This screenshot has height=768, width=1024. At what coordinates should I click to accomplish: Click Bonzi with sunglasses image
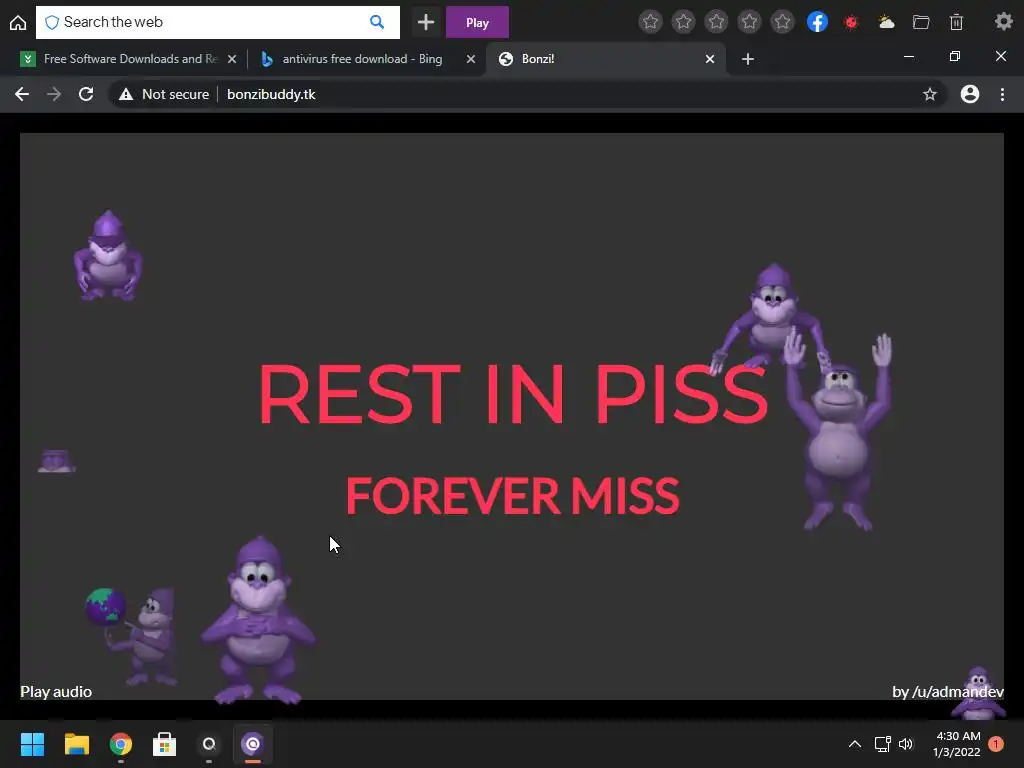pos(108,255)
